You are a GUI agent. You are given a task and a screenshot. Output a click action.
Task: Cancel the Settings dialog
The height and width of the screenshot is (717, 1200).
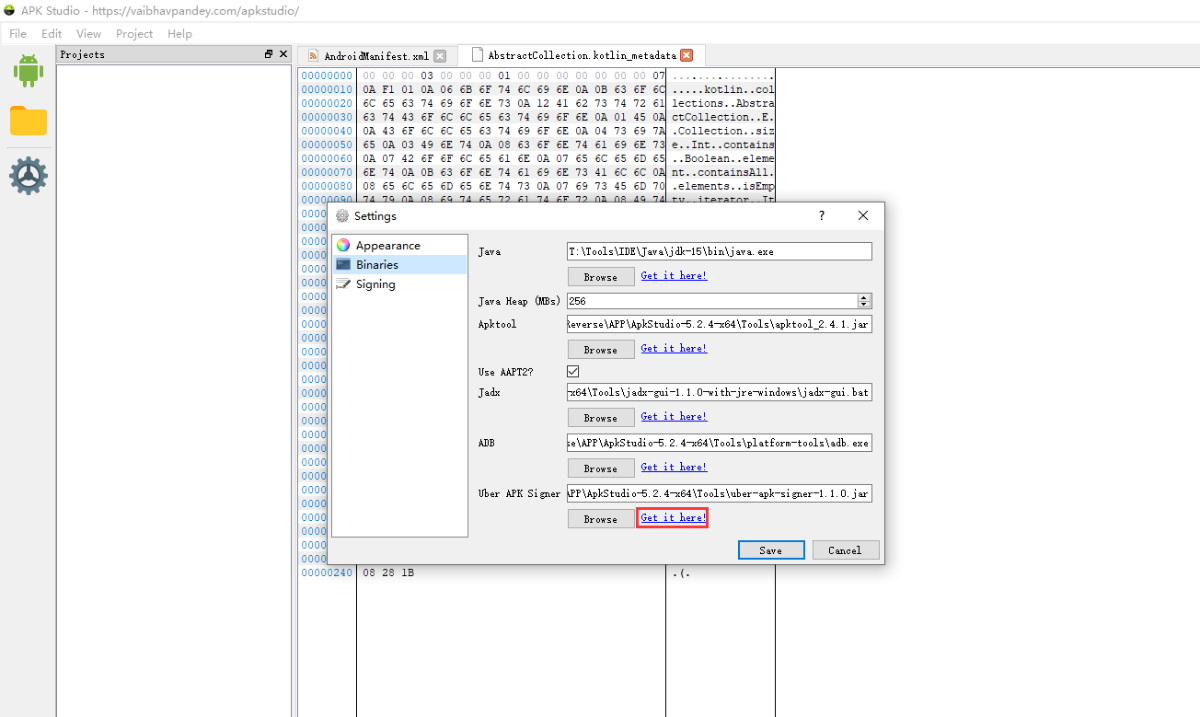click(845, 550)
